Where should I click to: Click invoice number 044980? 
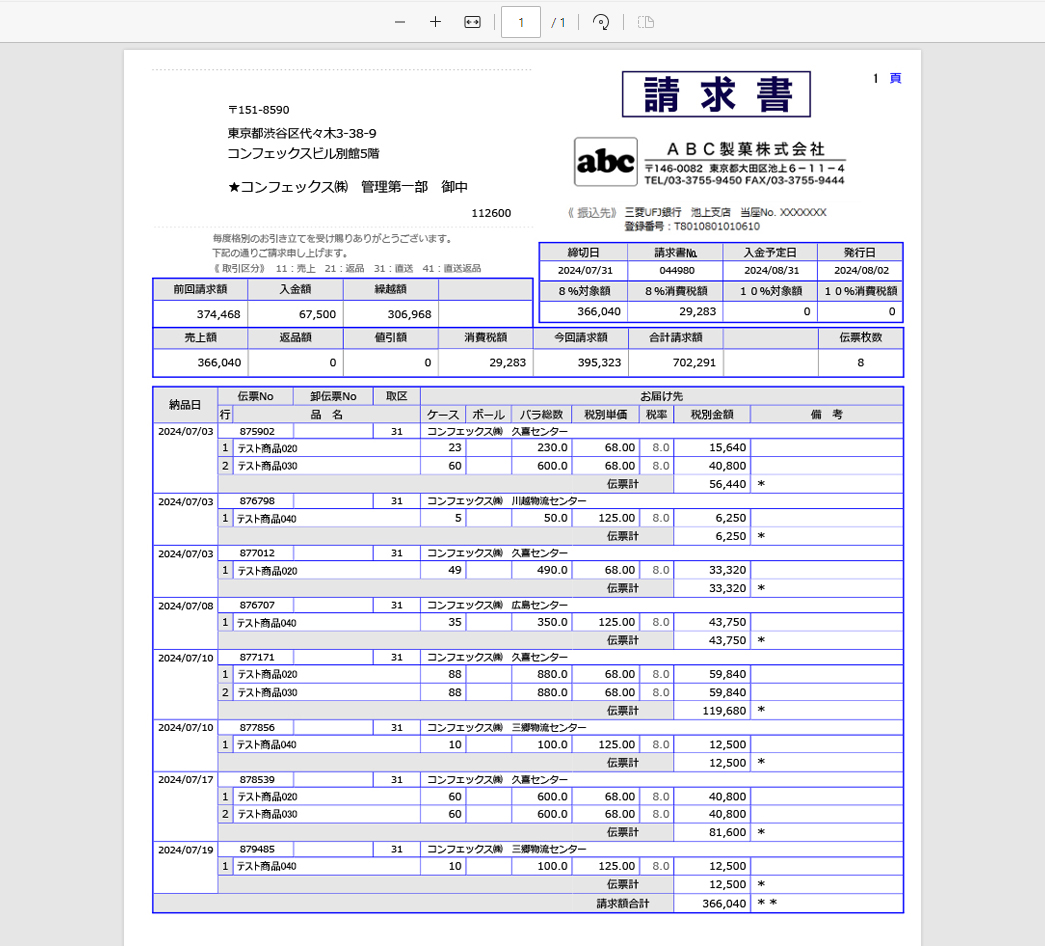tap(677, 271)
